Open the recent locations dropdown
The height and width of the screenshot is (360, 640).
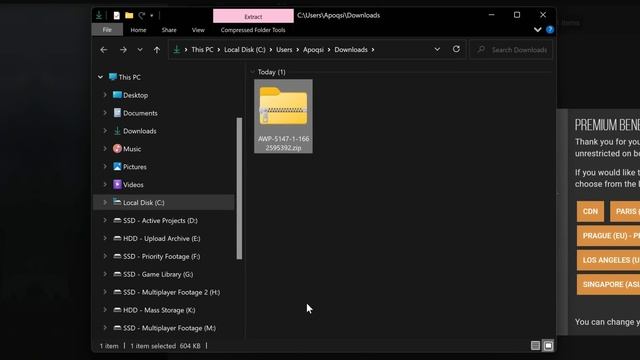pos(140,50)
